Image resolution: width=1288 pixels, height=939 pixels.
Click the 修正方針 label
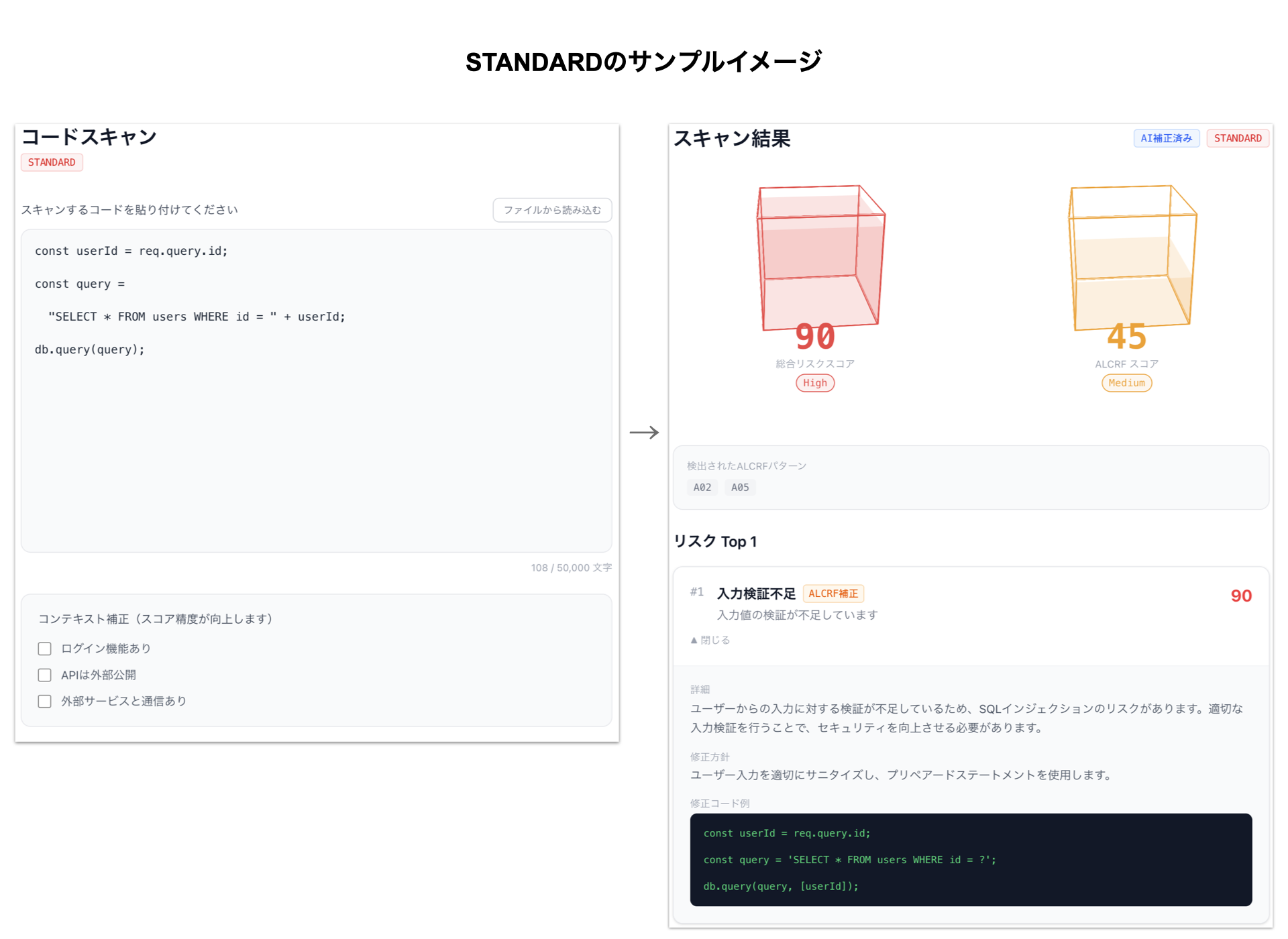click(x=710, y=757)
